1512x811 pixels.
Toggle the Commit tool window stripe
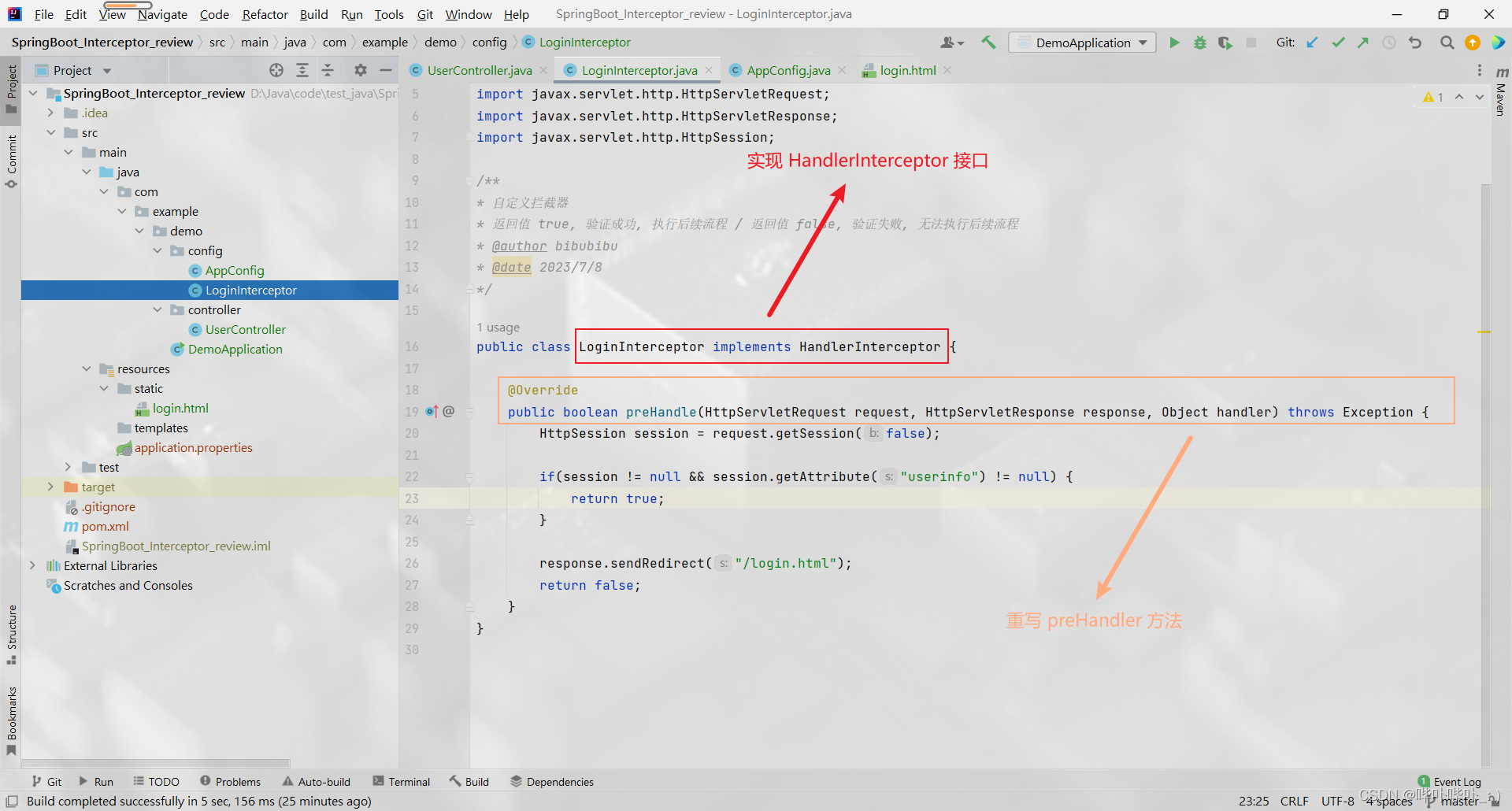[11, 161]
